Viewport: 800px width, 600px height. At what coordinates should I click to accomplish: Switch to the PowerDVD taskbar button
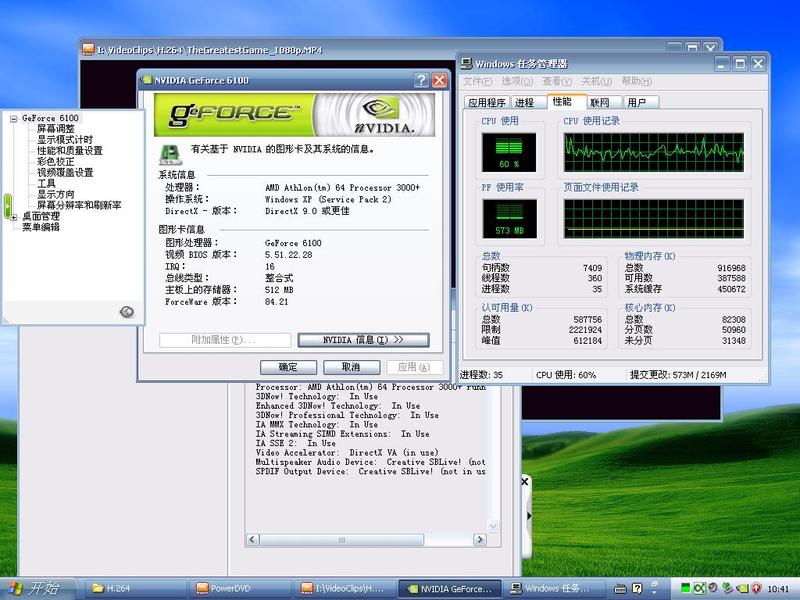240,588
